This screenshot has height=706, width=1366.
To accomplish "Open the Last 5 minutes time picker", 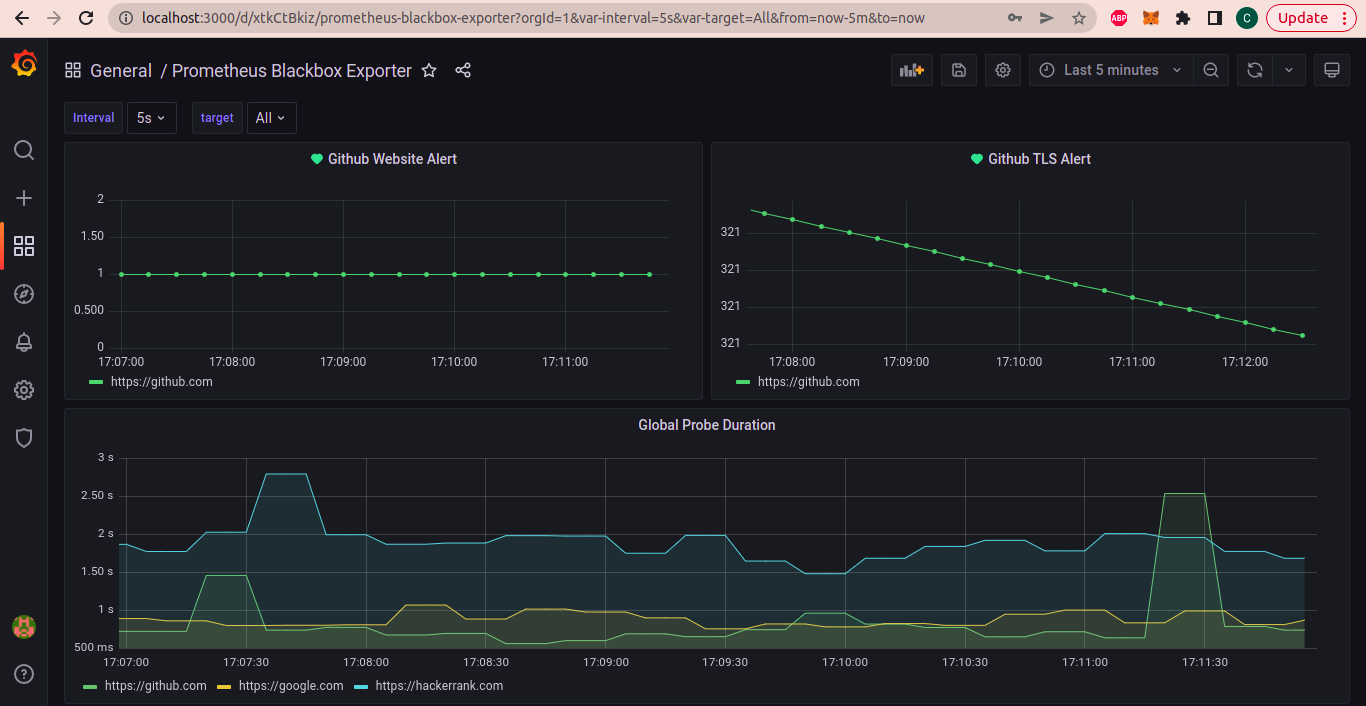I will click(1110, 70).
